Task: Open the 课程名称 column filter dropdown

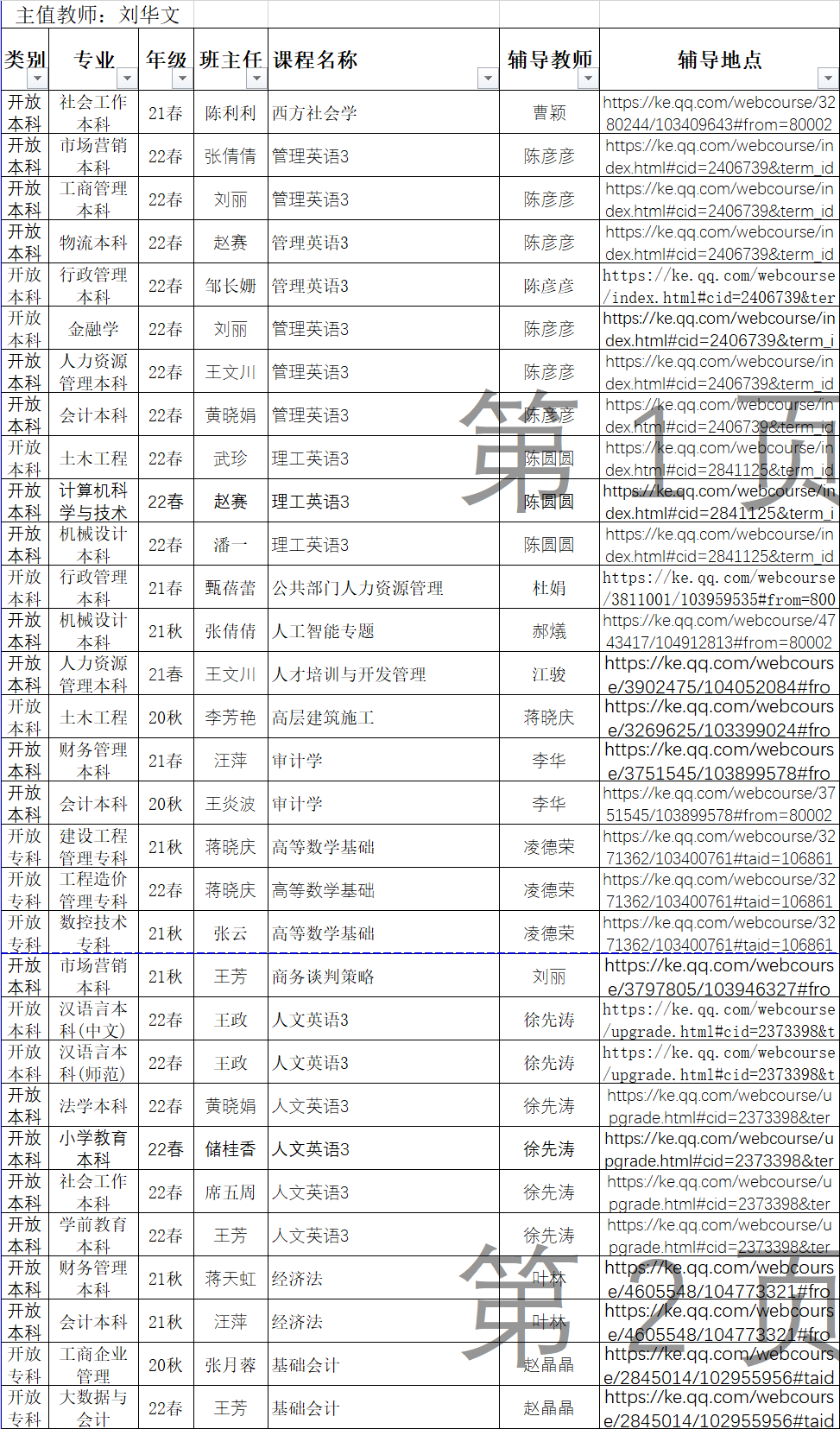Action: pyautogui.click(x=488, y=79)
